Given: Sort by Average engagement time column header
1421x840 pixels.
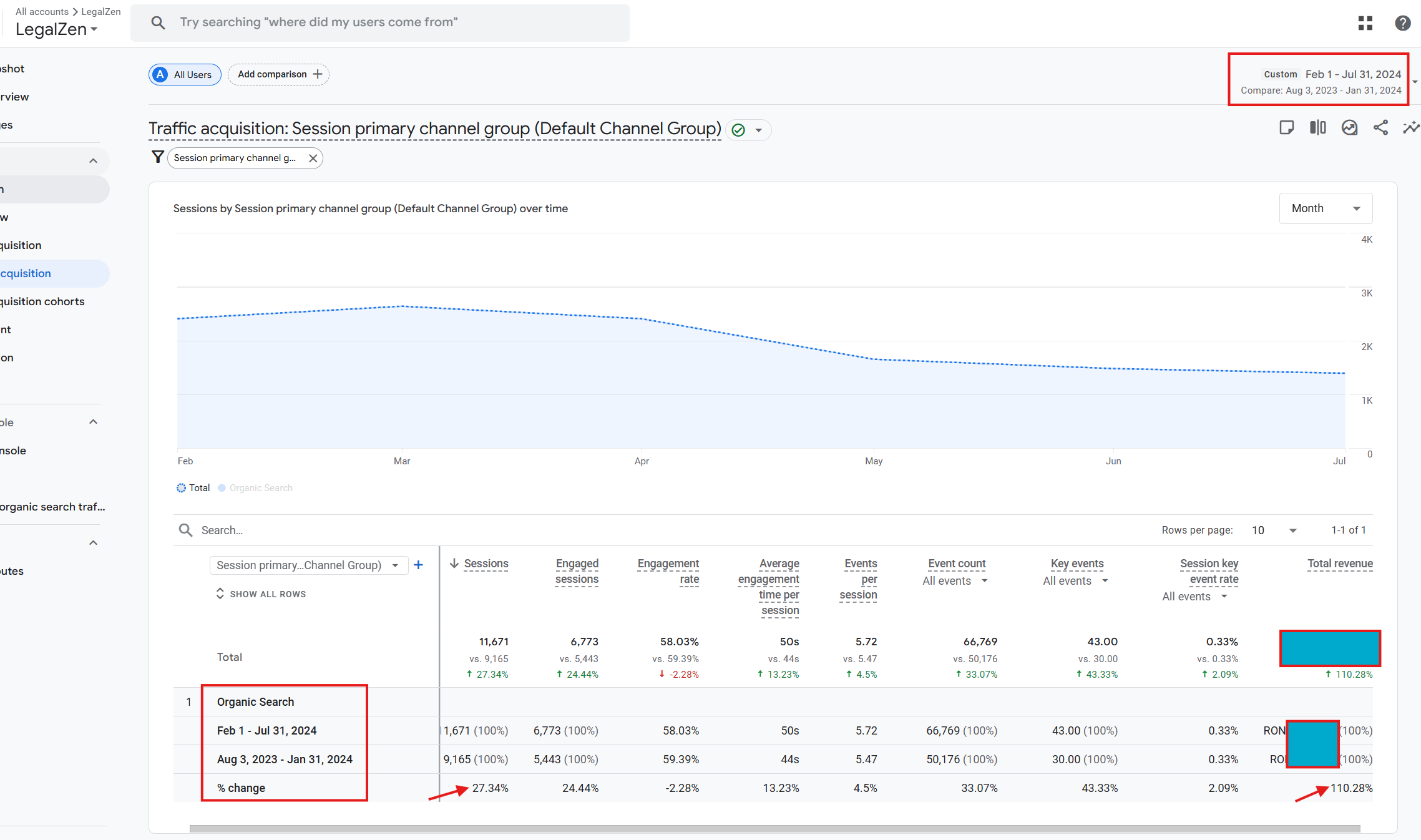Looking at the screenshot, I should tap(768, 587).
